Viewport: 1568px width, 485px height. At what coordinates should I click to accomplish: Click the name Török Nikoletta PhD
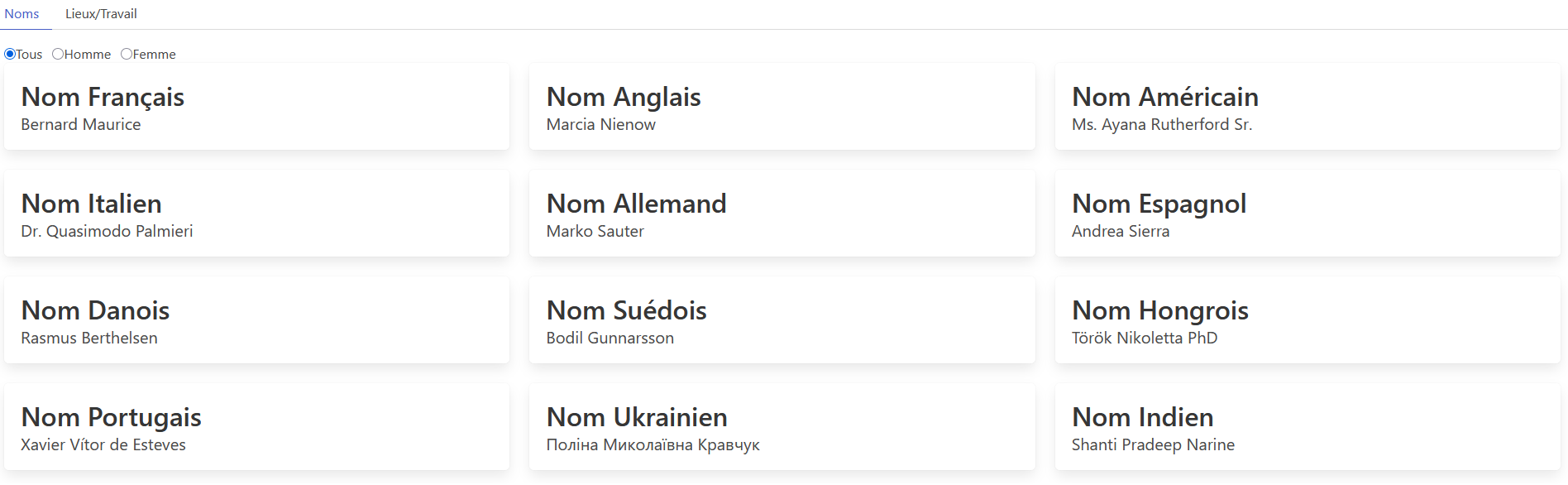tap(1145, 338)
